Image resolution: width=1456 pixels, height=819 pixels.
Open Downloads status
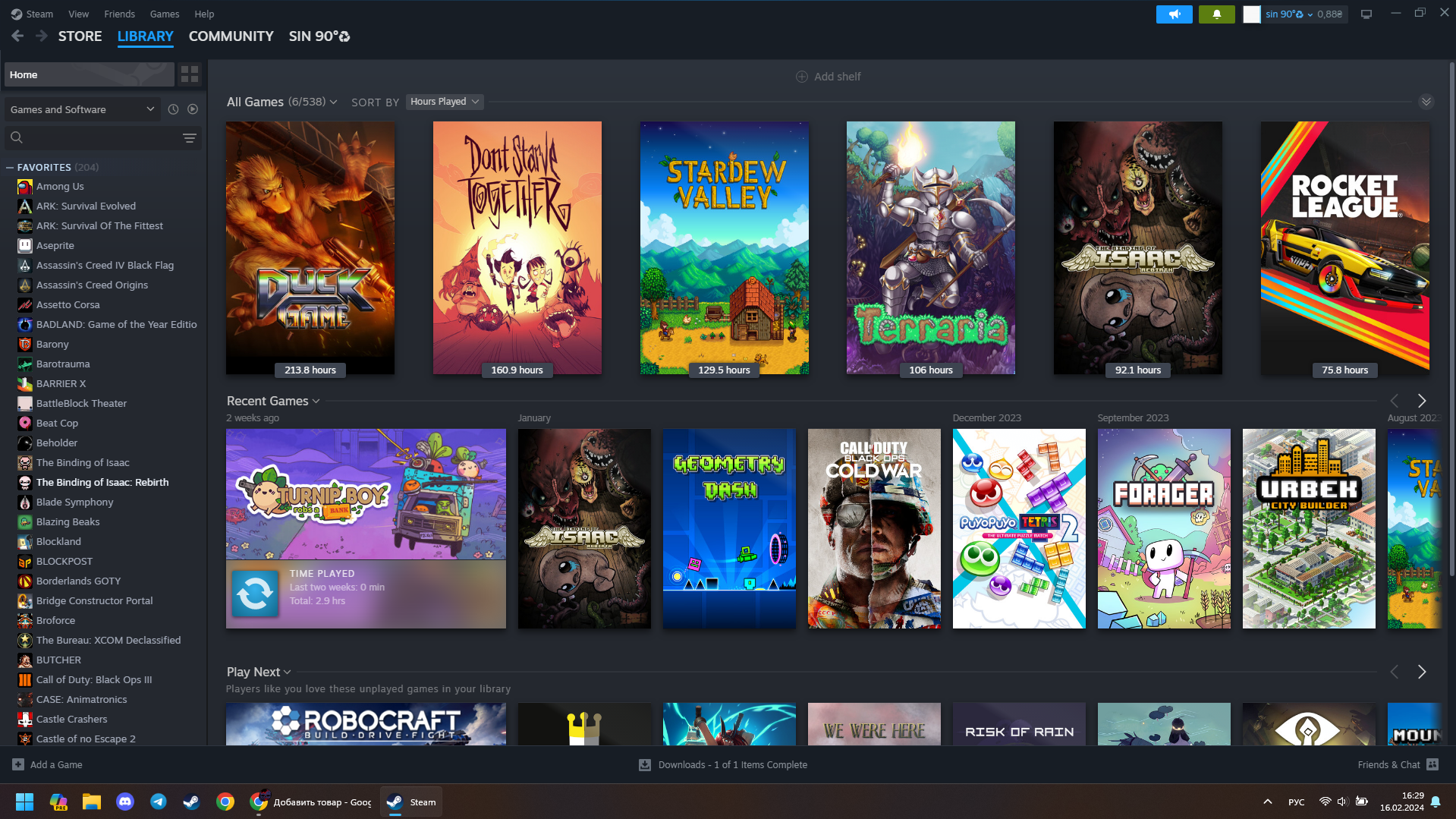click(723, 764)
